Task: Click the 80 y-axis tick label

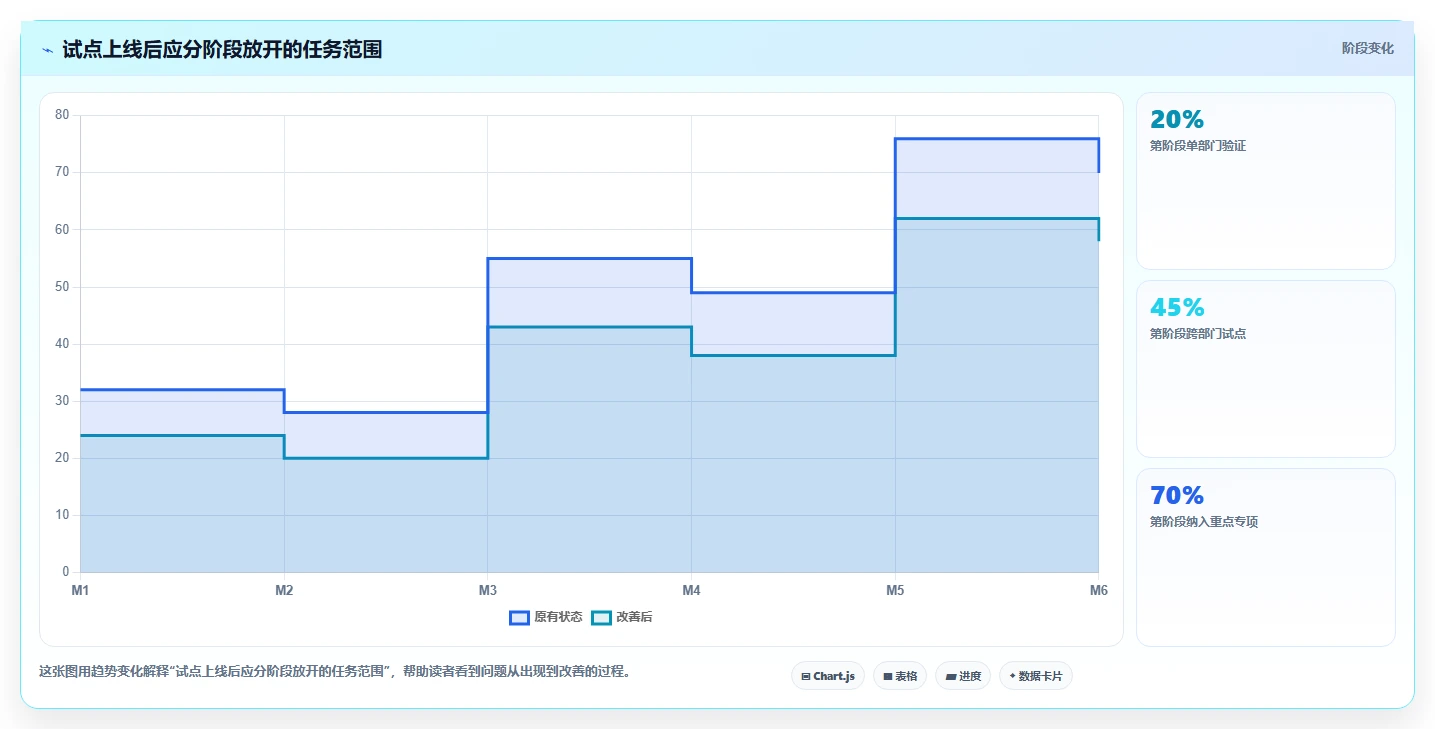Action: click(x=62, y=115)
